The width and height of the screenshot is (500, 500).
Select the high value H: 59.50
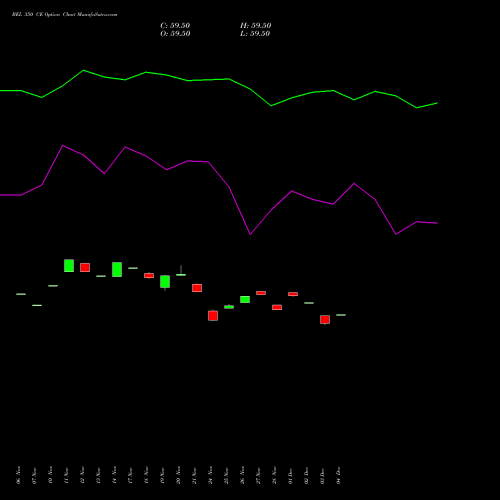255,26
